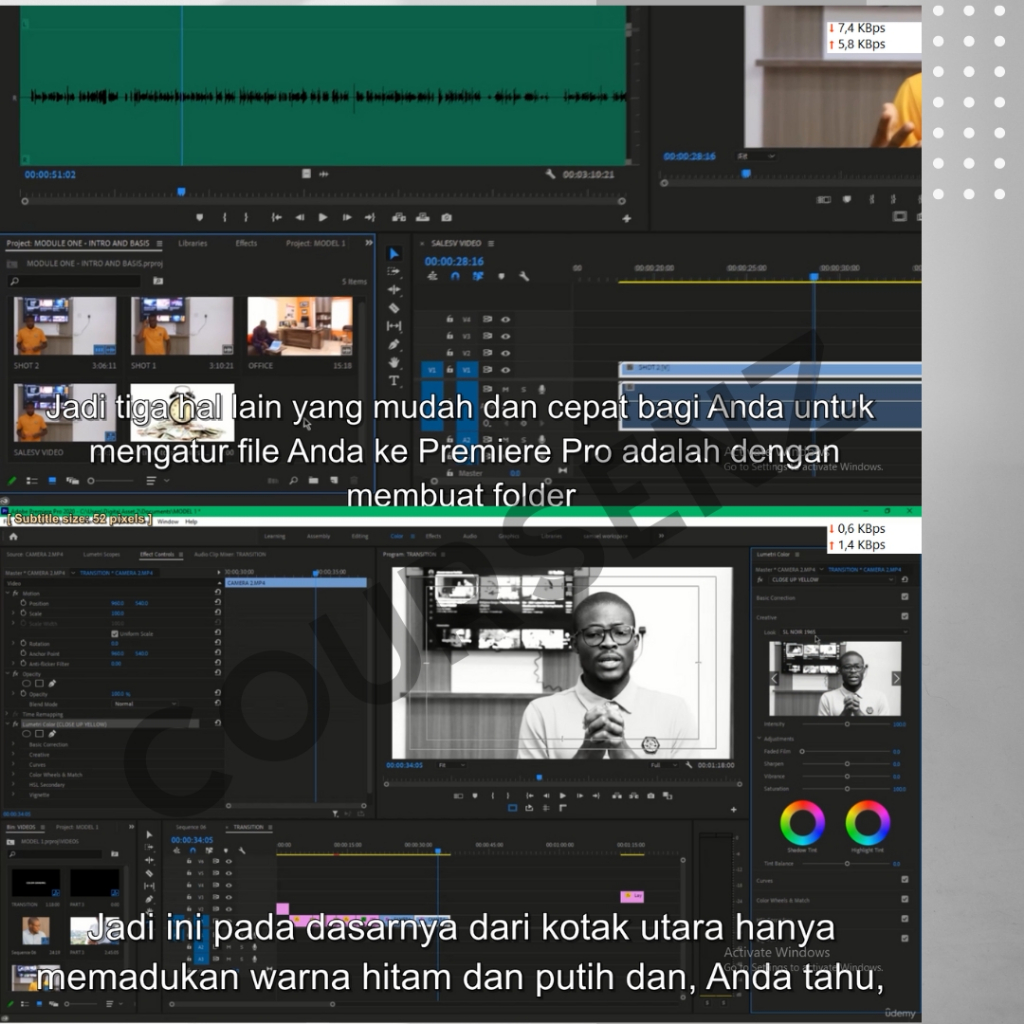This screenshot has width=1024, height=1024.
Task: Toggle the Creative section checkbox in Lumetri Color
Action: pyautogui.click(x=904, y=617)
